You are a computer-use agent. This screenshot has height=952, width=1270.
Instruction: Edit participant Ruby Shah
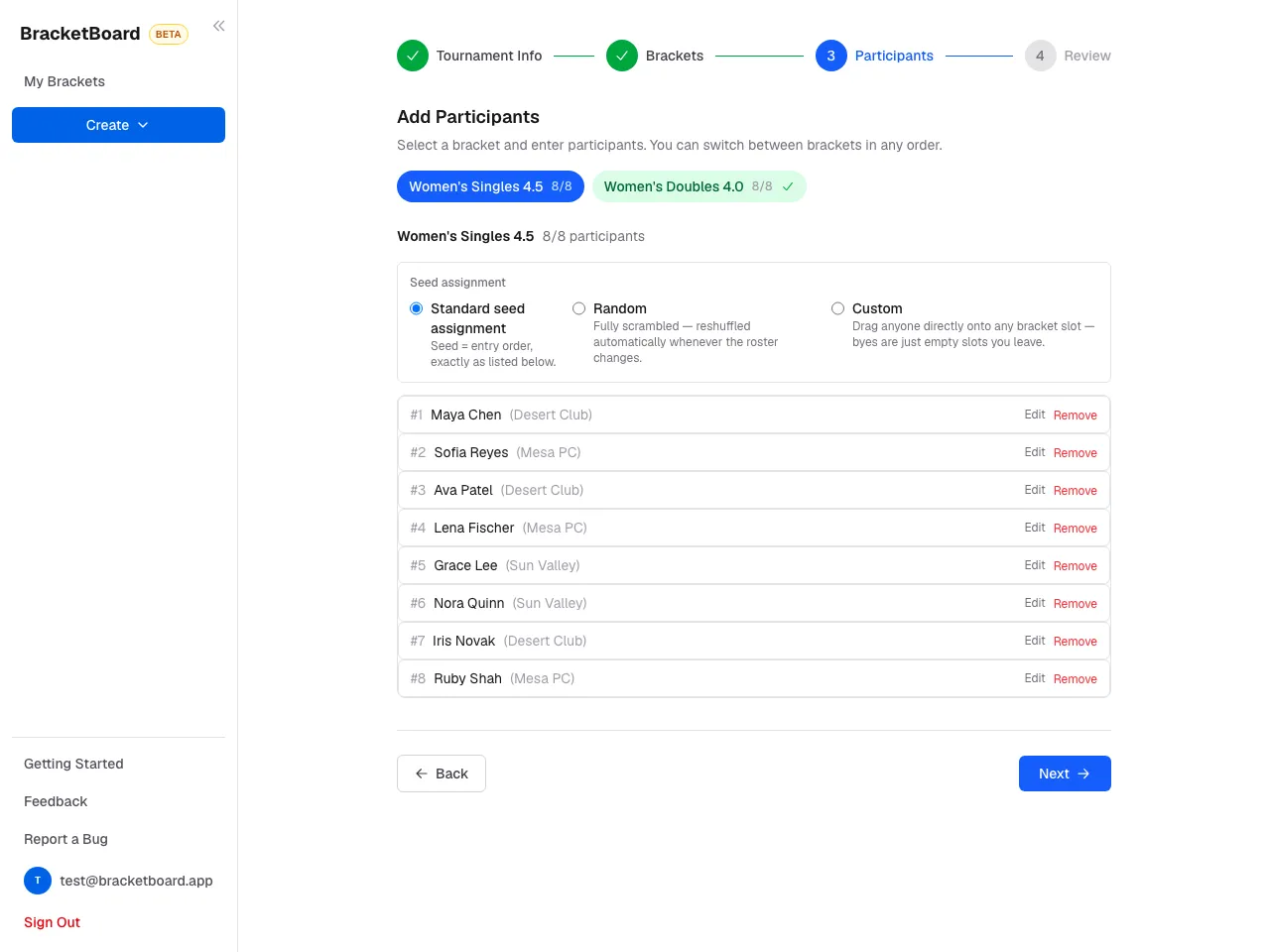(x=1035, y=678)
